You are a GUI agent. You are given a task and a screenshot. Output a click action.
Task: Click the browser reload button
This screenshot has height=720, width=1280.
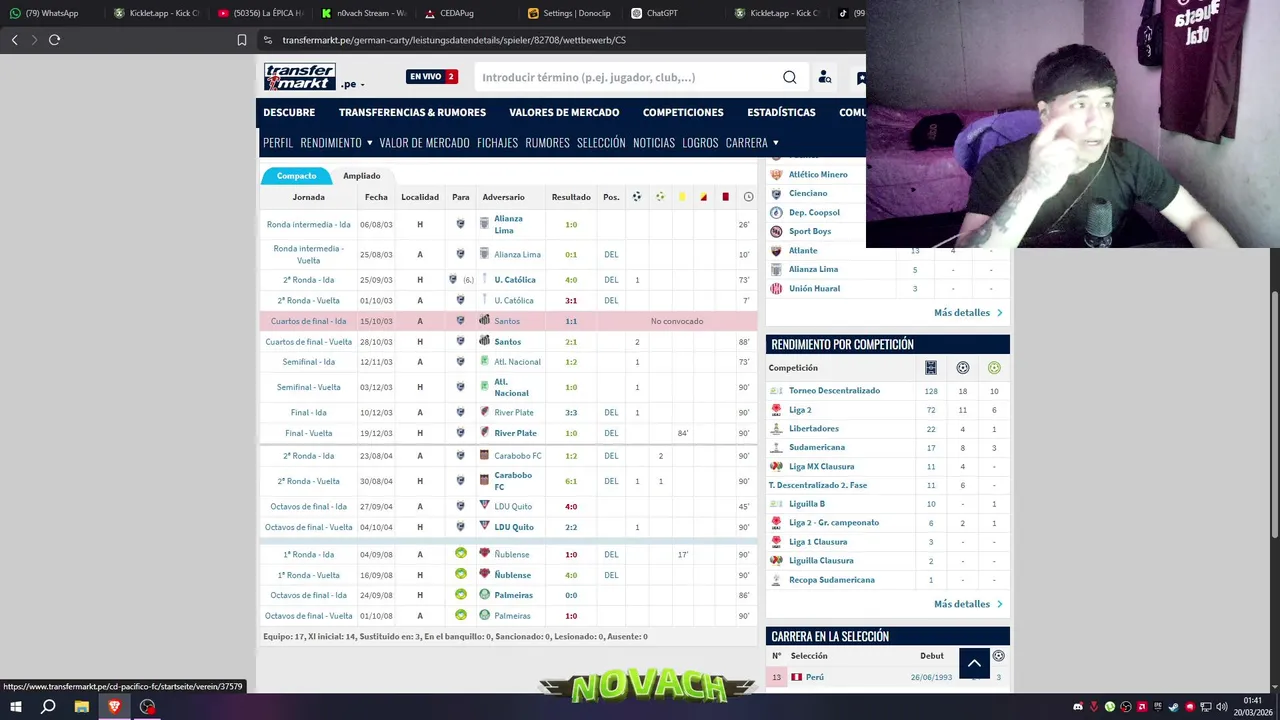pos(54,40)
